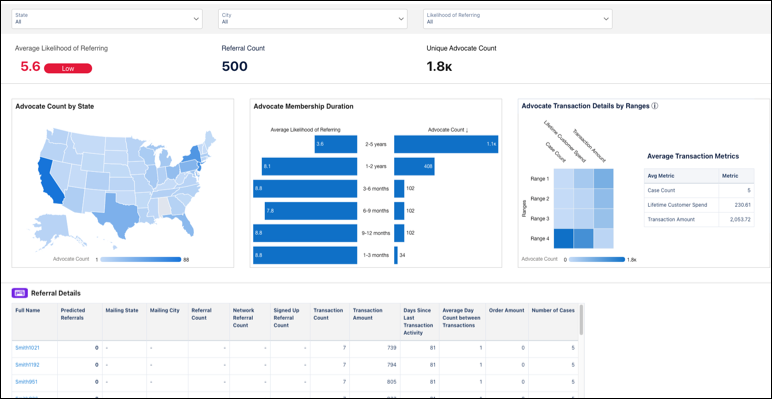The image size is (772, 399).
Task: Click the 3.6 likelihood bar for 2-5 years
Action: coord(335,144)
